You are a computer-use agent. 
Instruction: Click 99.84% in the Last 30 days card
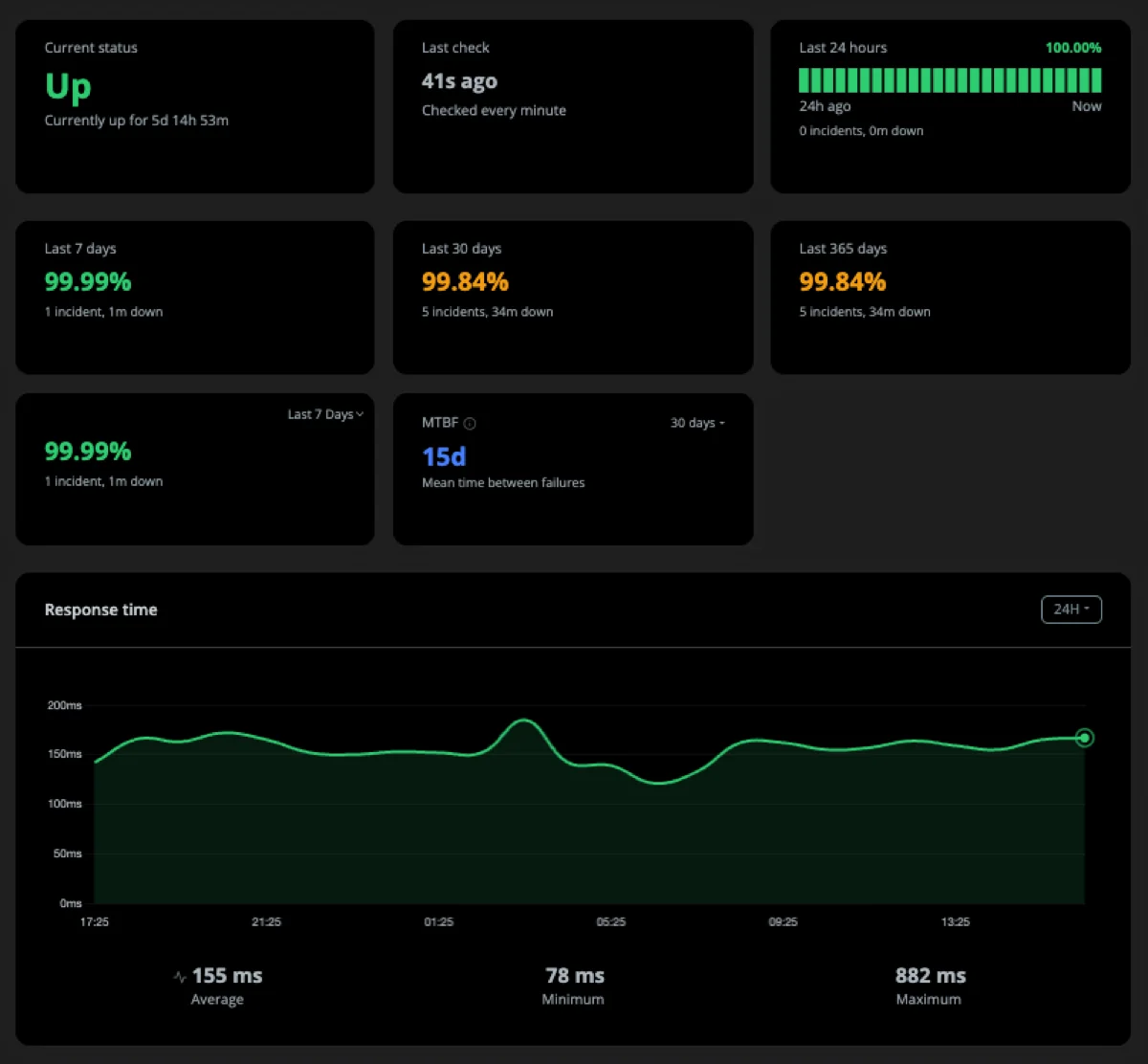(x=465, y=282)
